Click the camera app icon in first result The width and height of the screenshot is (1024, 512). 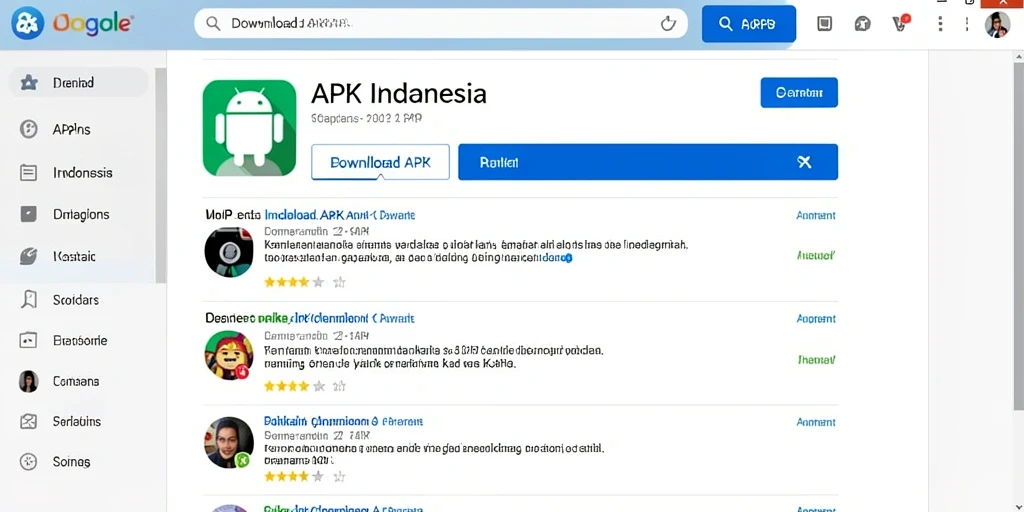pyautogui.click(x=229, y=252)
